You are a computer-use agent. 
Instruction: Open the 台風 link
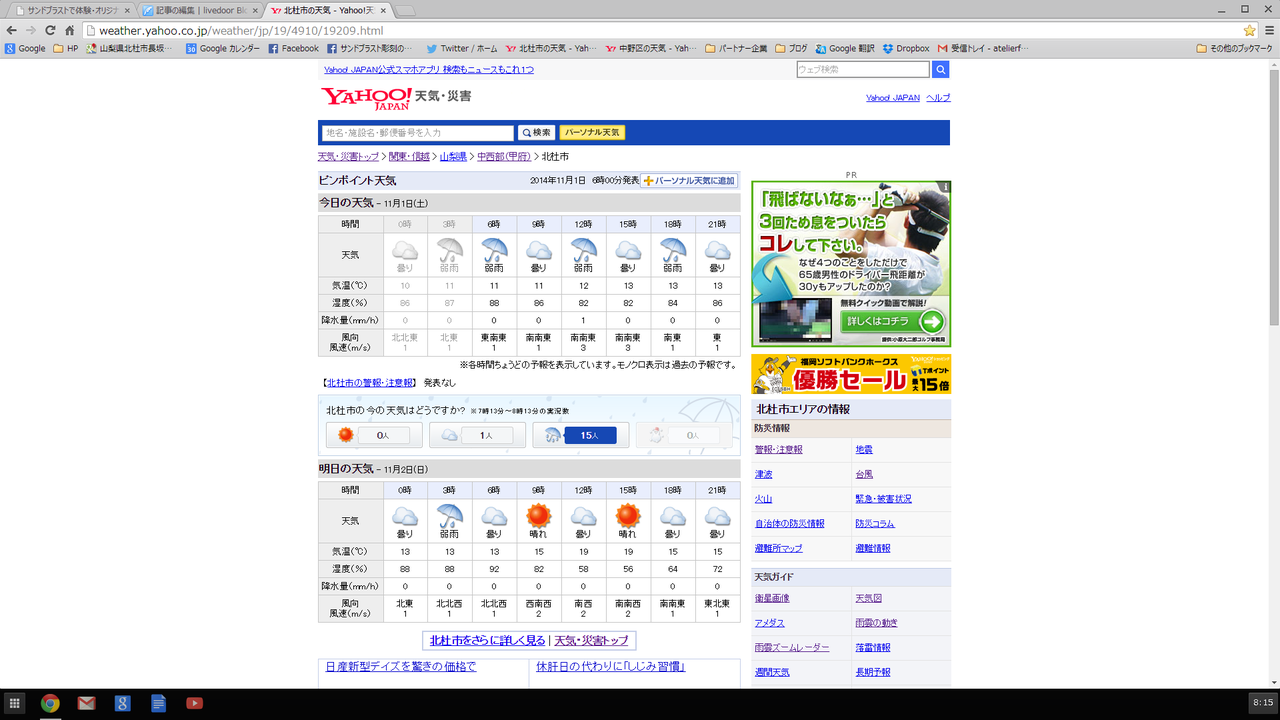(864, 474)
